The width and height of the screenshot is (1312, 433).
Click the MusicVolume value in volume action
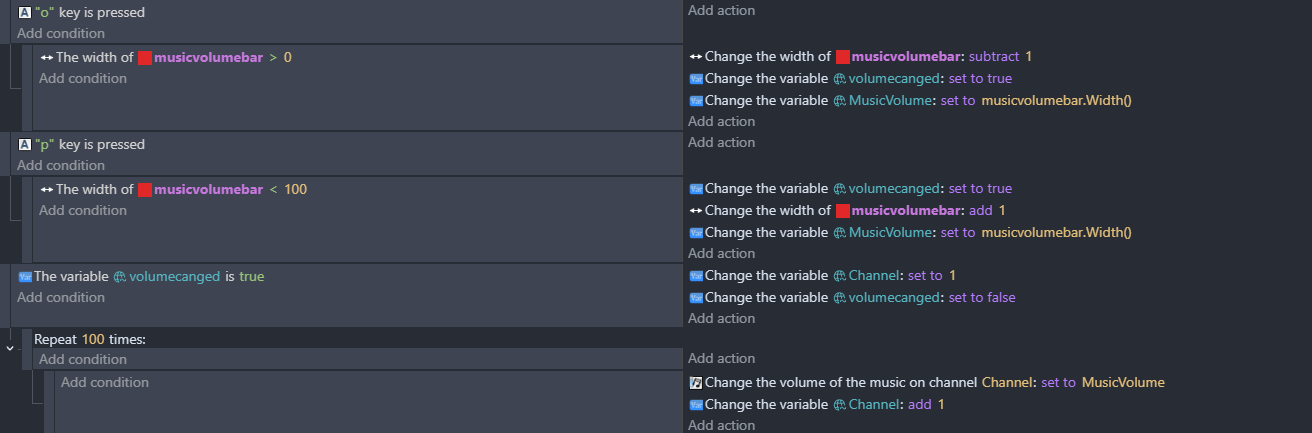[x=1123, y=383]
